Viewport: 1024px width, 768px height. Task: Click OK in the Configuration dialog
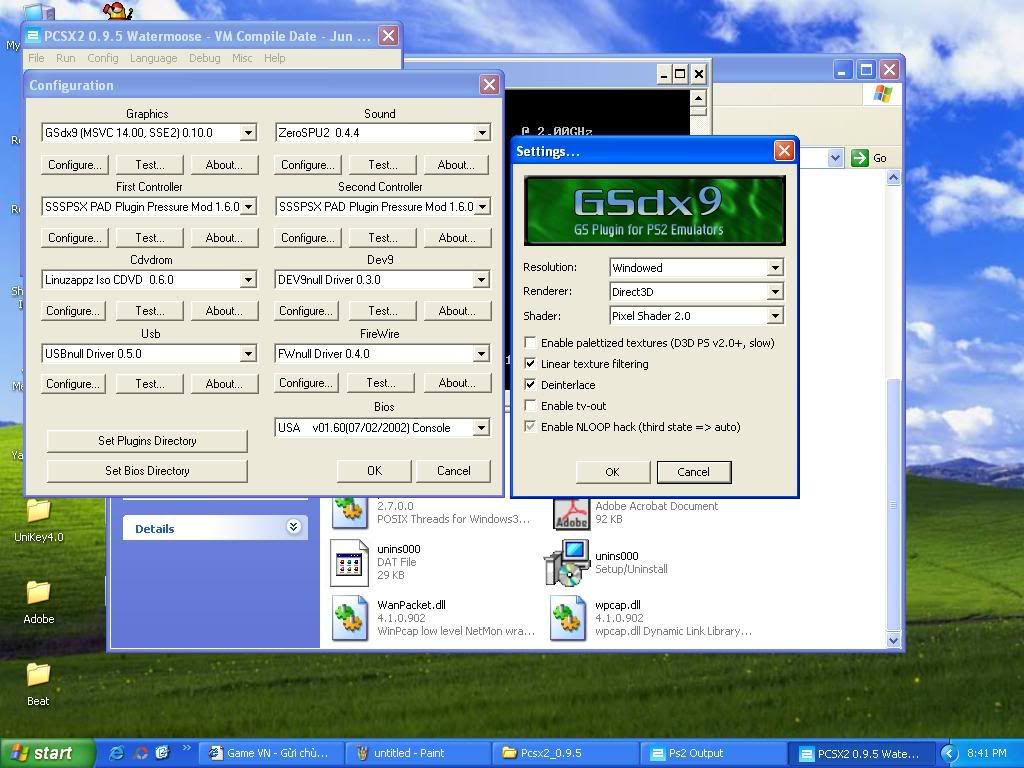pos(374,471)
